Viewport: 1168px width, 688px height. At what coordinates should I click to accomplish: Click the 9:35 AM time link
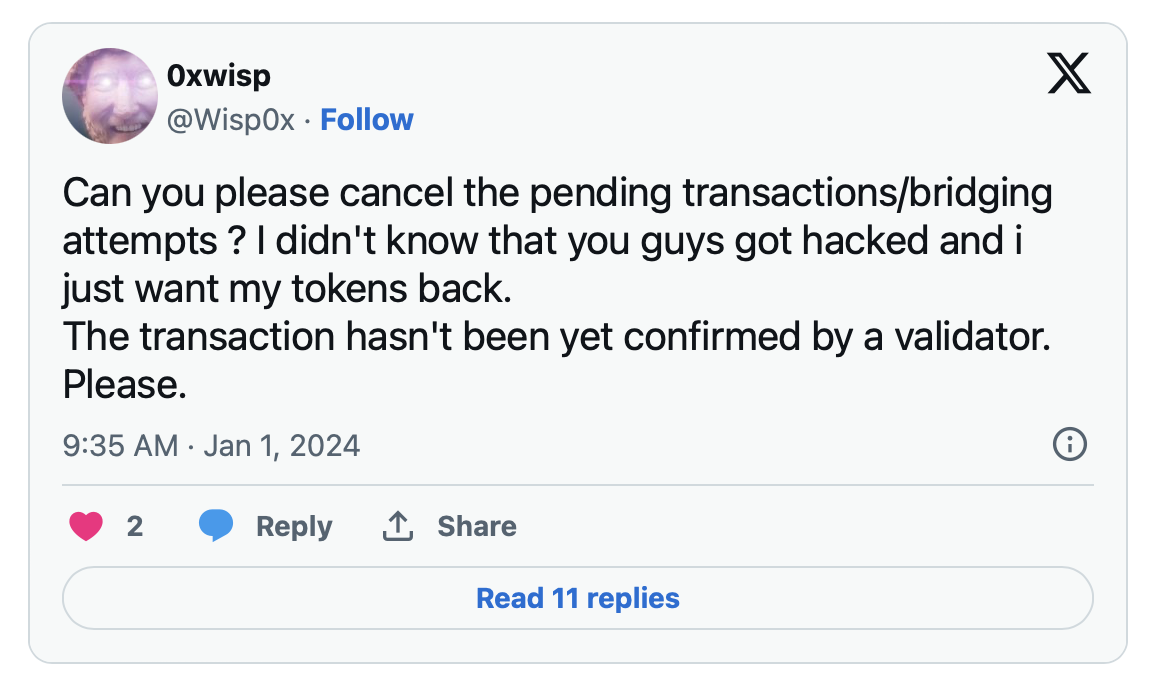[x=120, y=445]
